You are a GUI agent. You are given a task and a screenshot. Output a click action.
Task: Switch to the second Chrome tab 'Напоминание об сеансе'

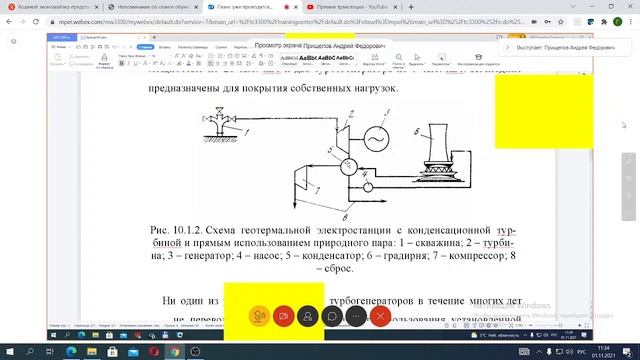153,7
